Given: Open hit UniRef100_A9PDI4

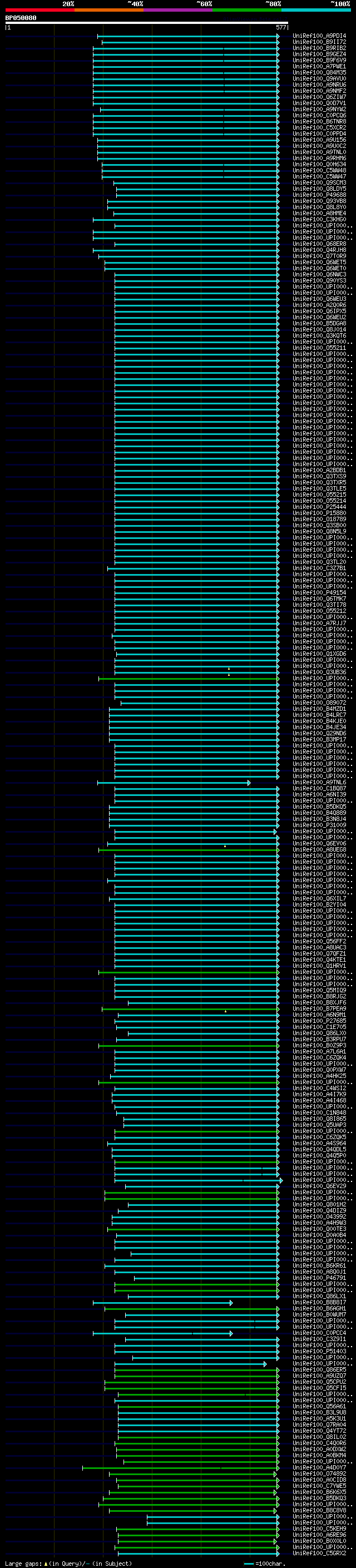Looking at the screenshot, I should tap(319, 36).
